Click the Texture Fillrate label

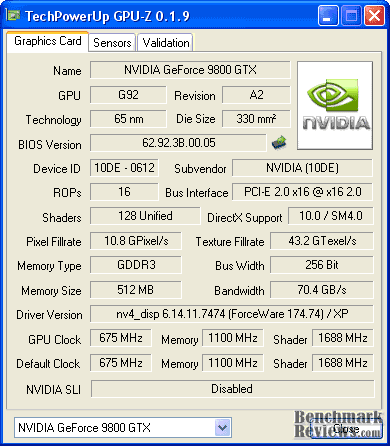click(230, 242)
